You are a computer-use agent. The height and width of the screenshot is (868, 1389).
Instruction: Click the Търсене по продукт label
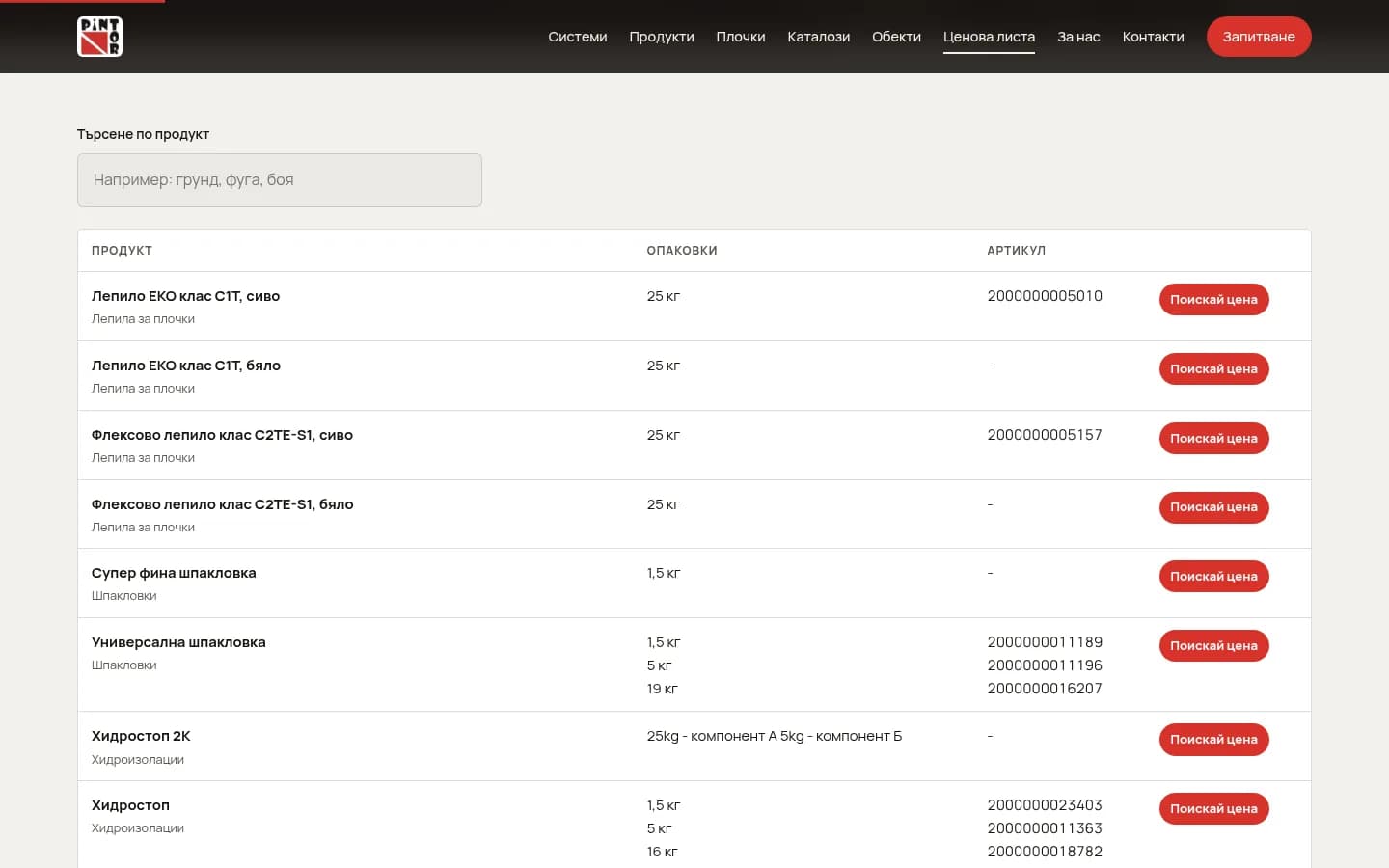coord(143,134)
